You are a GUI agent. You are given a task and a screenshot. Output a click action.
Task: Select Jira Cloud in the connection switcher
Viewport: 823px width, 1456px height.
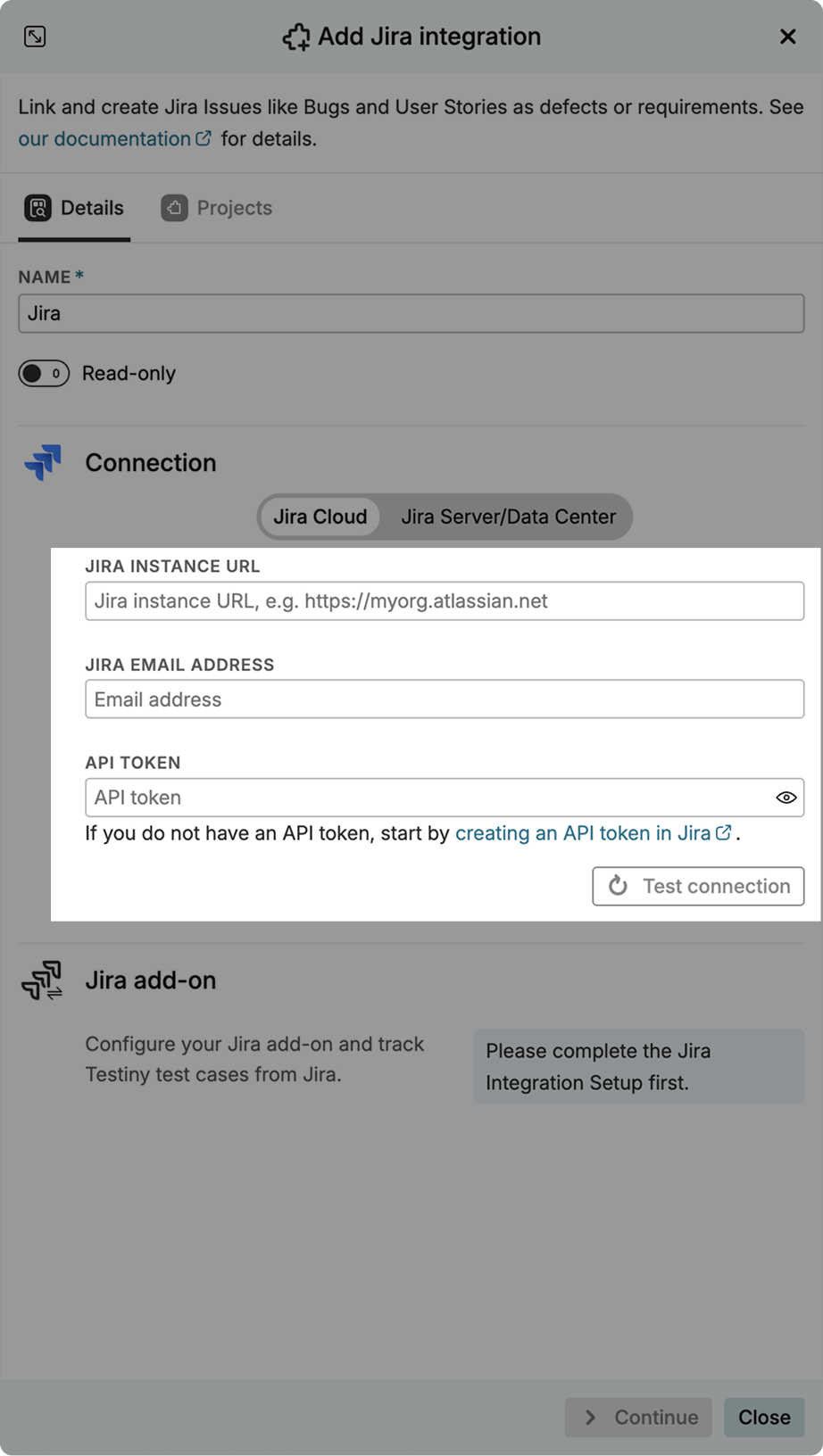pos(319,517)
